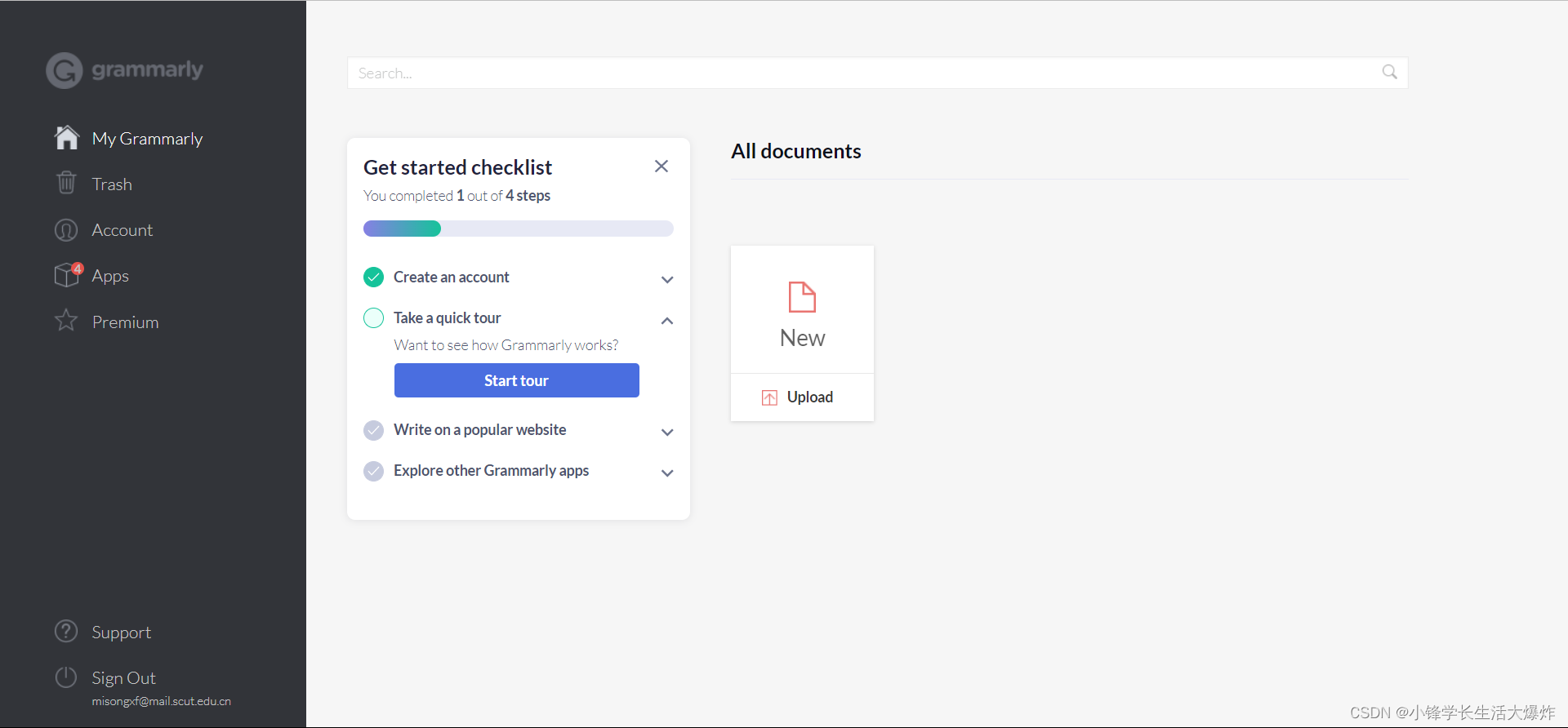The image size is (1568, 728).
Task: Click the checklist progress bar
Action: pos(519,229)
